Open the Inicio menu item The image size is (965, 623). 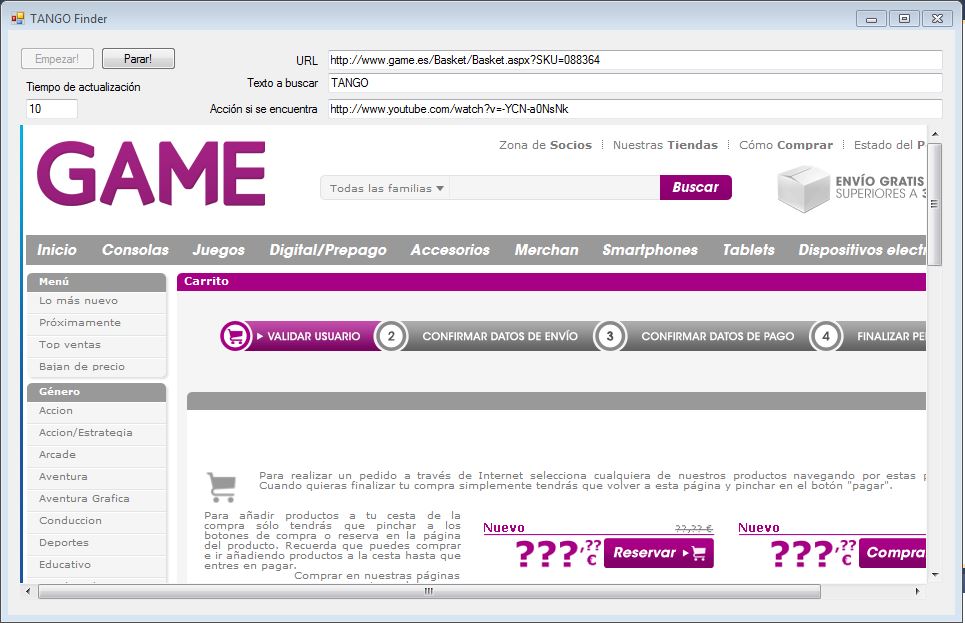coord(57,250)
